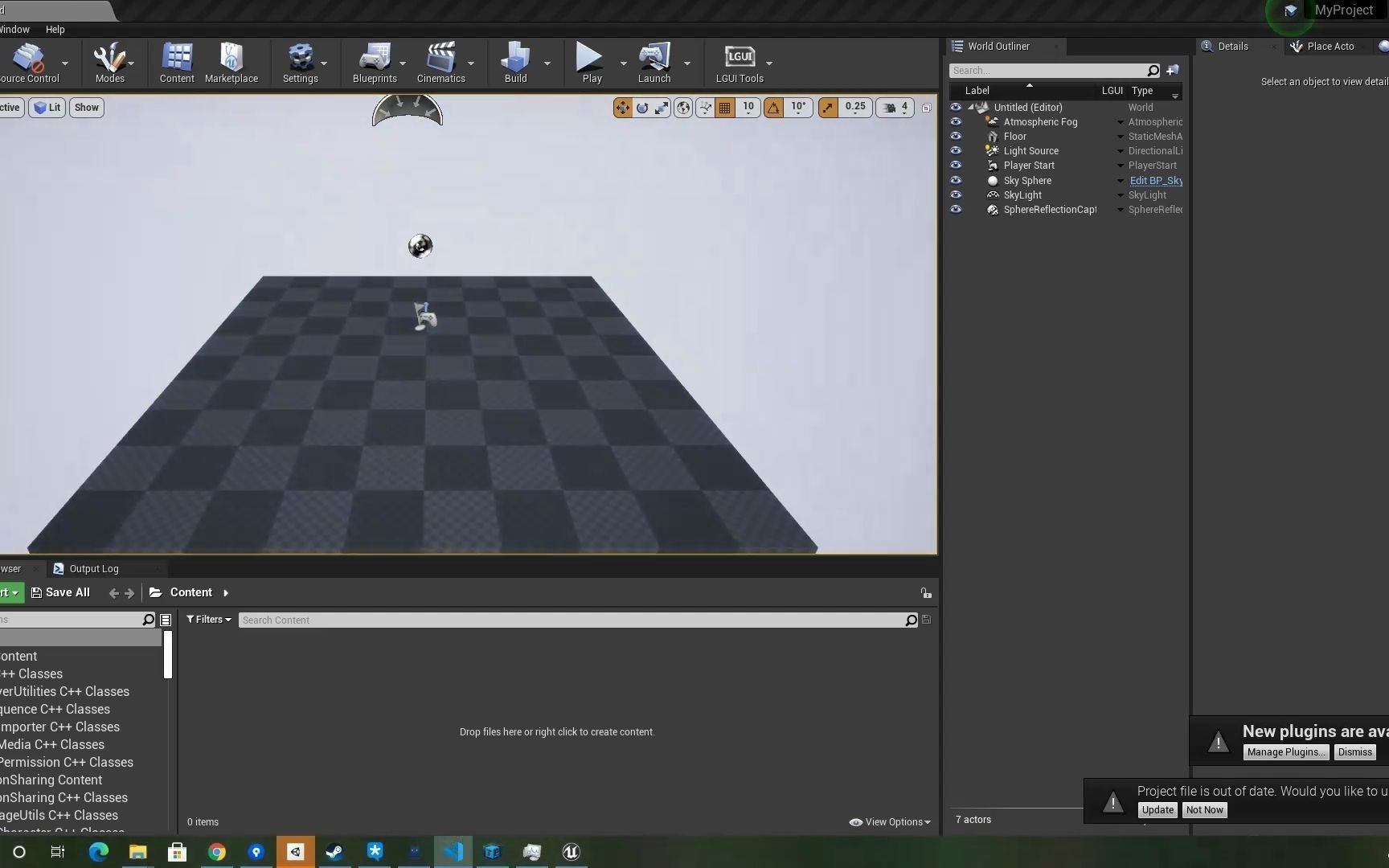Screen dimensions: 1389x868
Task: Open Steam from the taskbar
Action: coord(334,852)
